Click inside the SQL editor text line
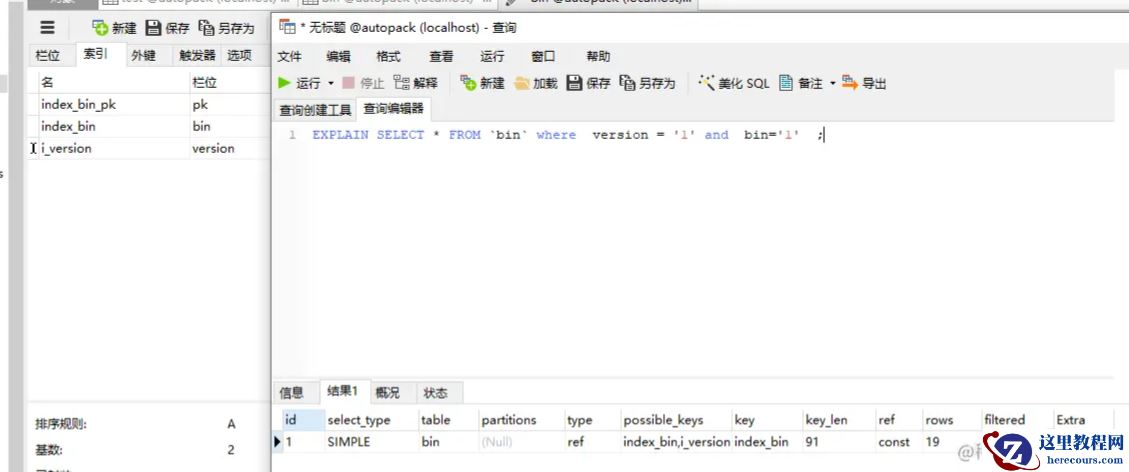1129x472 pixels. pos(567,135)
